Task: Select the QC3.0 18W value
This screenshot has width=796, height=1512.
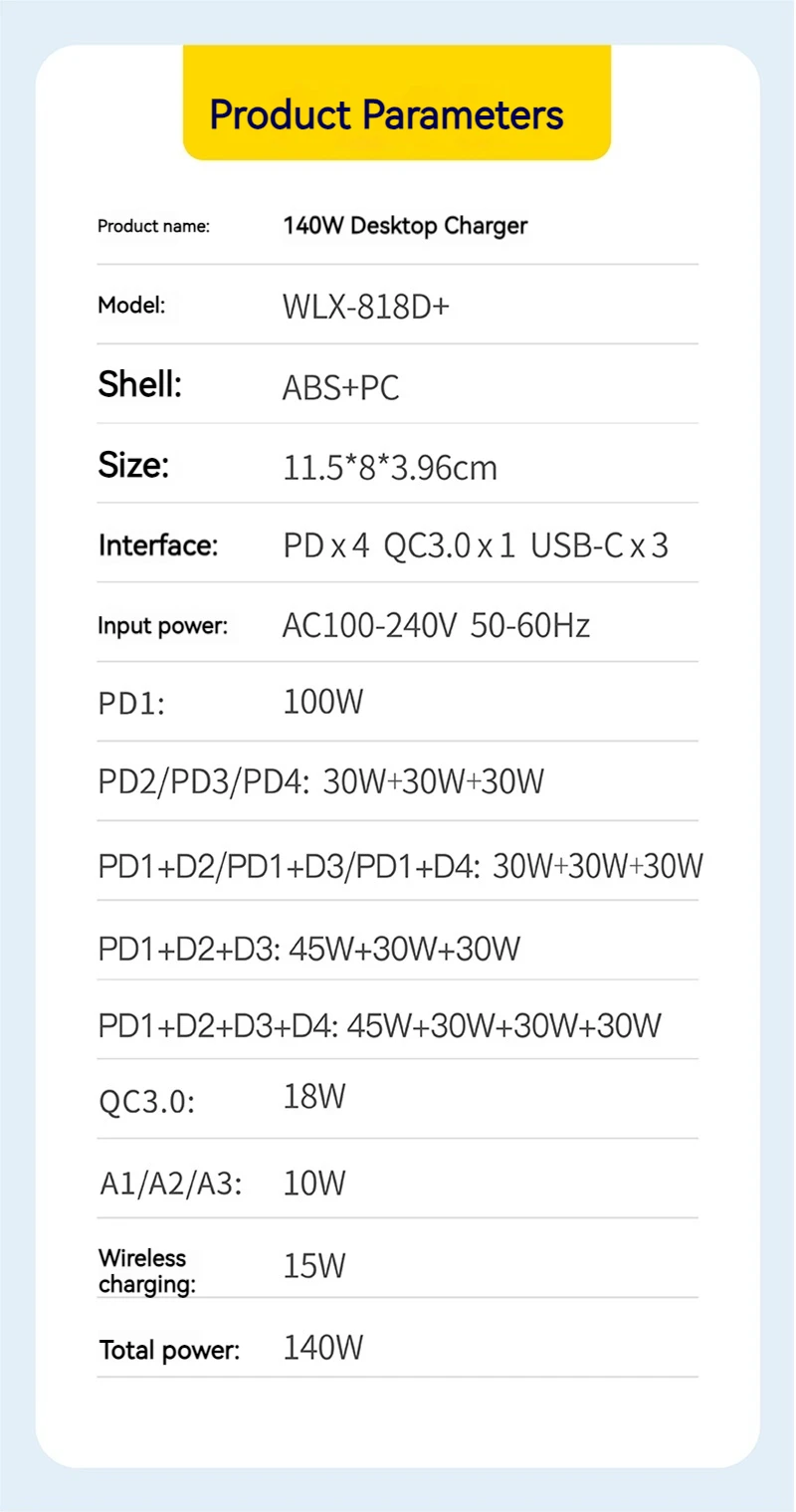Action: click(314, 1097)
